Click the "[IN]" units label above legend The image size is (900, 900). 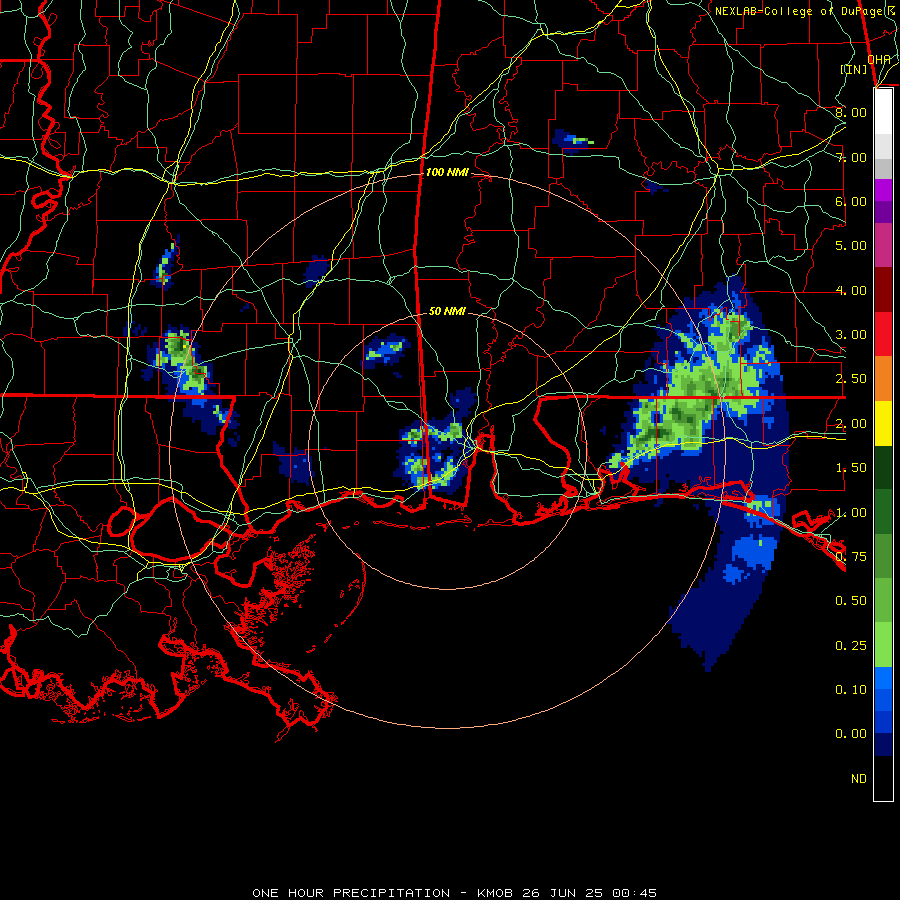tap(854, 69)
